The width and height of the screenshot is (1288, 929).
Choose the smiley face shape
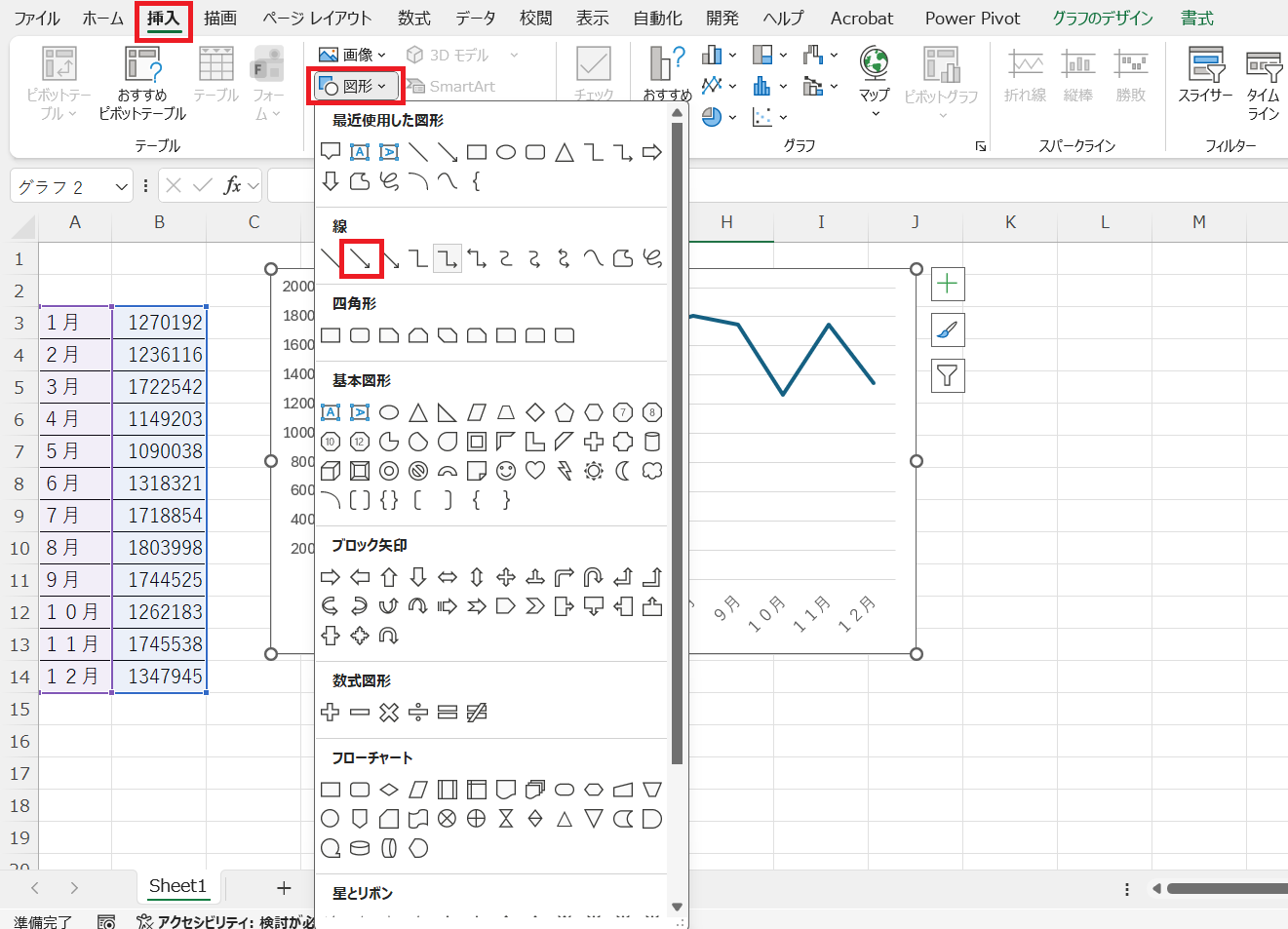tap(505, 471)
